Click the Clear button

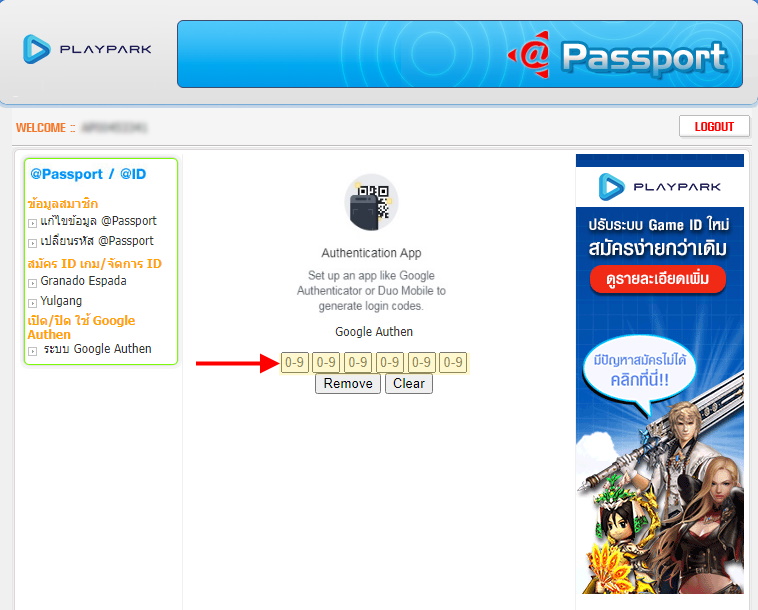pyautogui.click(x=409, y=384)
